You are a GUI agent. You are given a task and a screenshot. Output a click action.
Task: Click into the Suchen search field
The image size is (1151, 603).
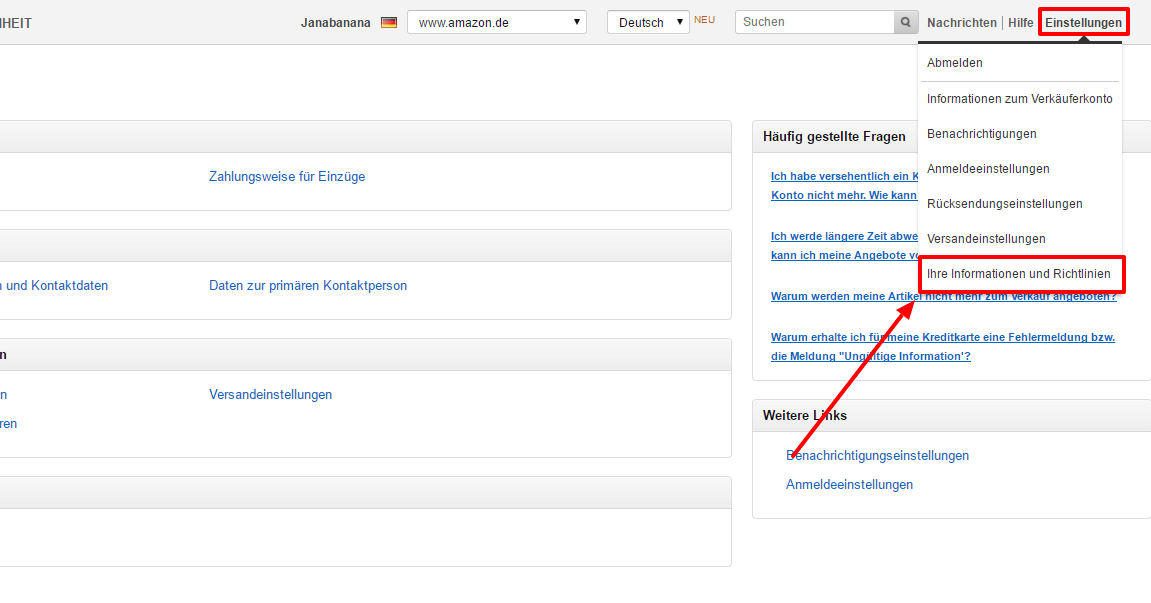(815, 22)
